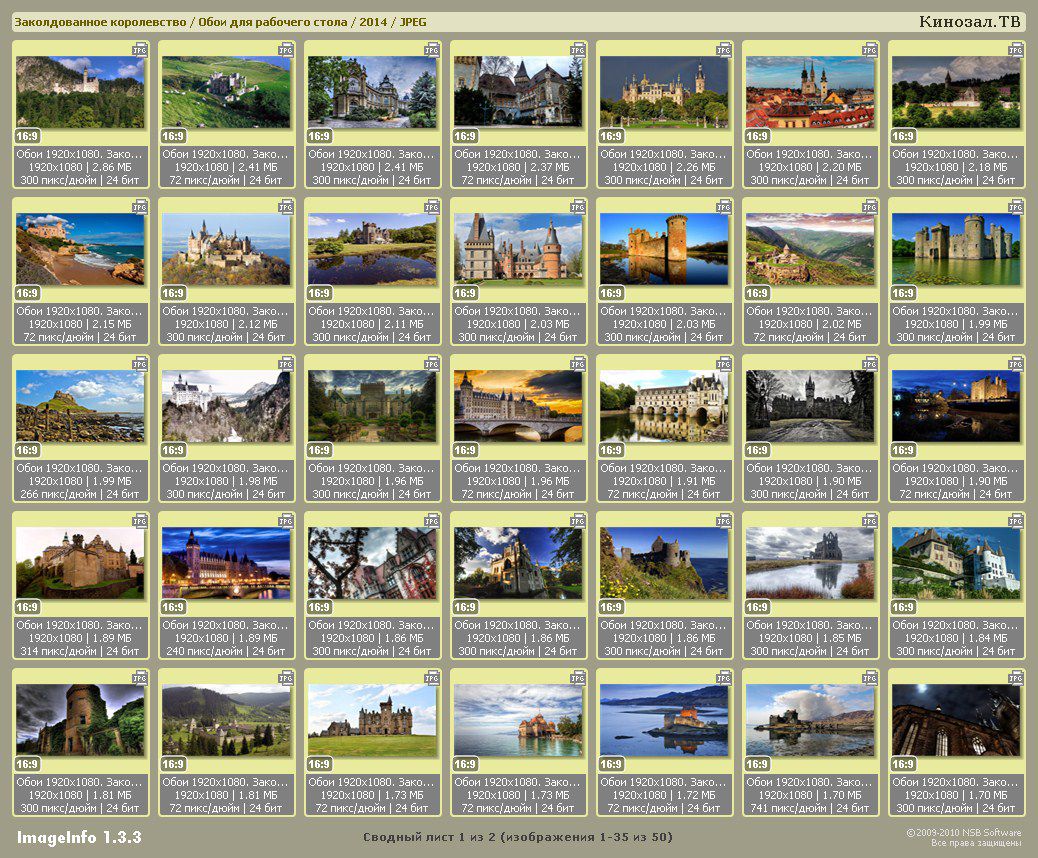The image size is (1038, 858).
Task: Open the river-arches chateau thumbnail 1.91 МБ
Action: click(664, 406)
